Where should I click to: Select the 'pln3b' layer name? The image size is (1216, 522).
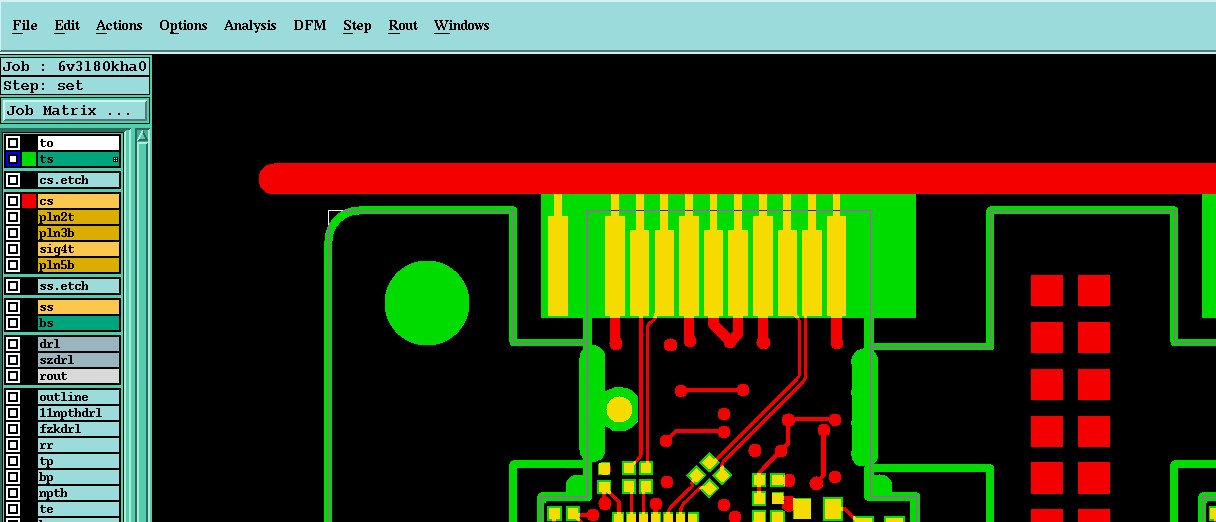point(79,233)
